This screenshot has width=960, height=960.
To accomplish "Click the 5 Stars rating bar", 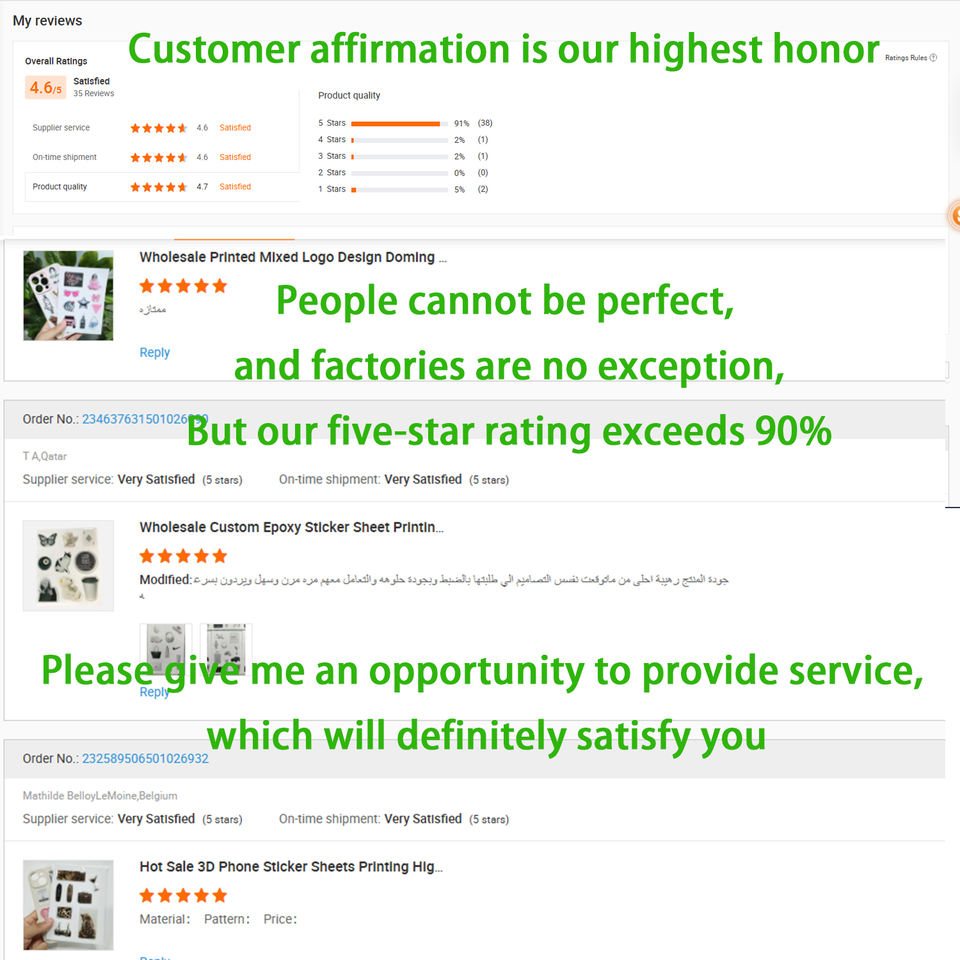I will coord(399,123).
